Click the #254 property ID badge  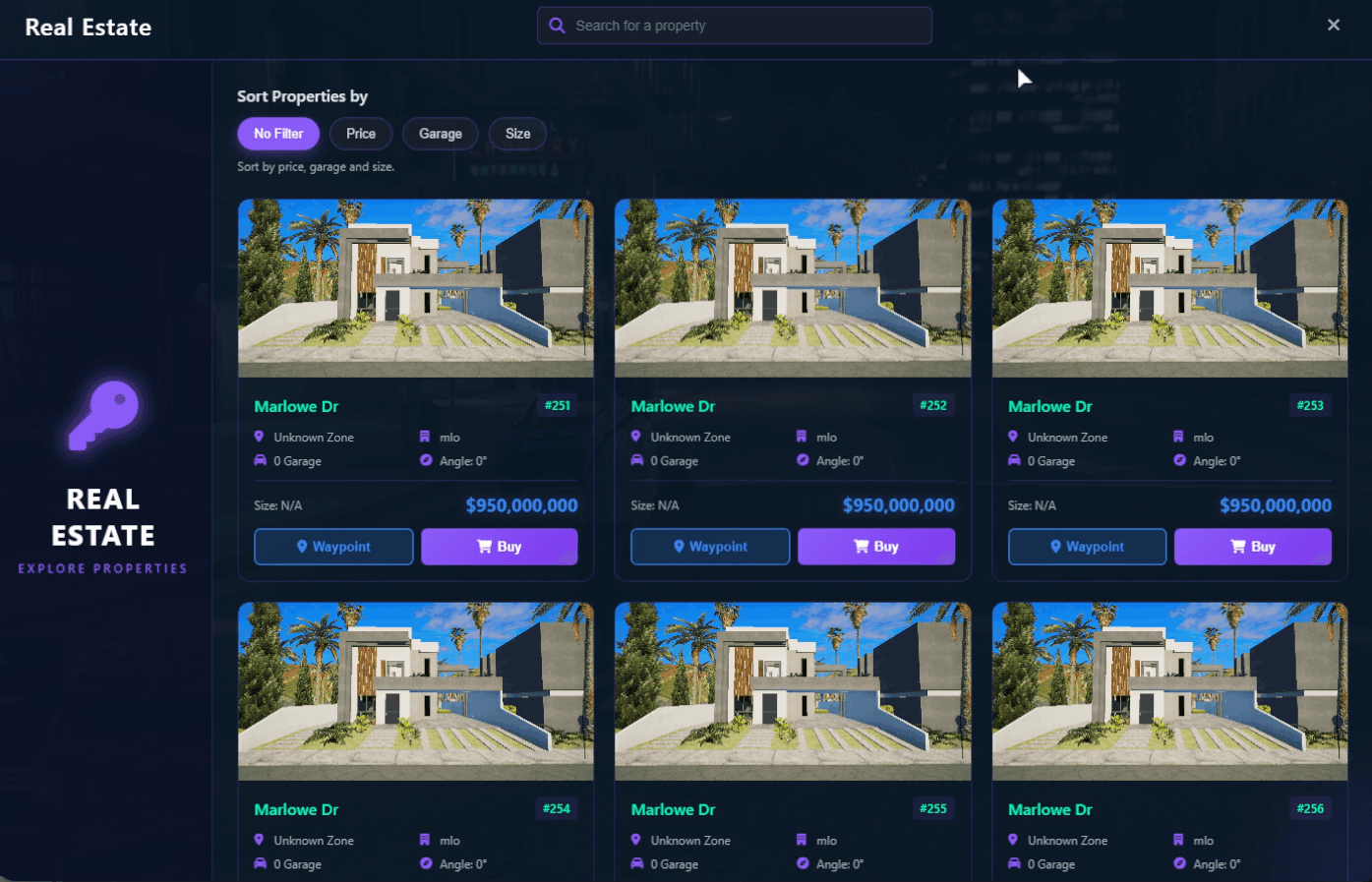pyautogui.click(x=557, y=808)
